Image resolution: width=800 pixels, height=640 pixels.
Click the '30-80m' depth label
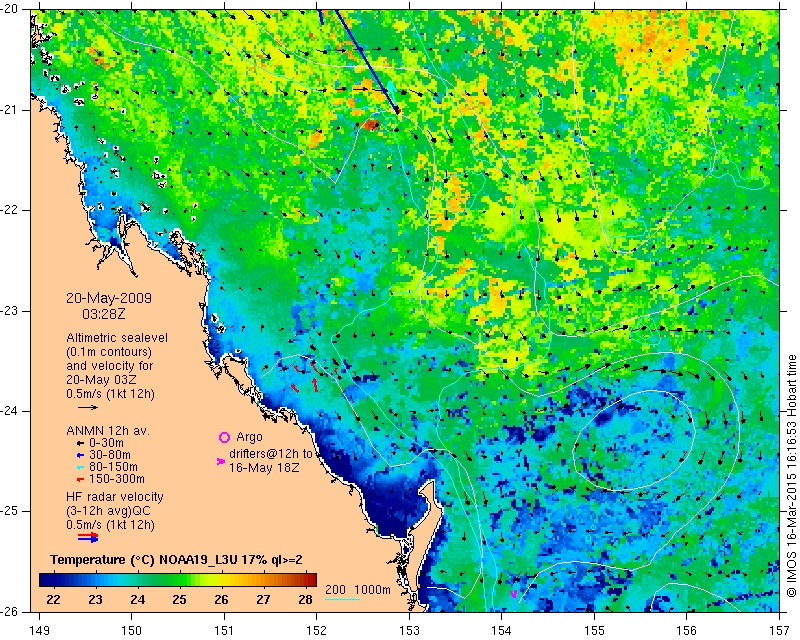coord(109,455)
